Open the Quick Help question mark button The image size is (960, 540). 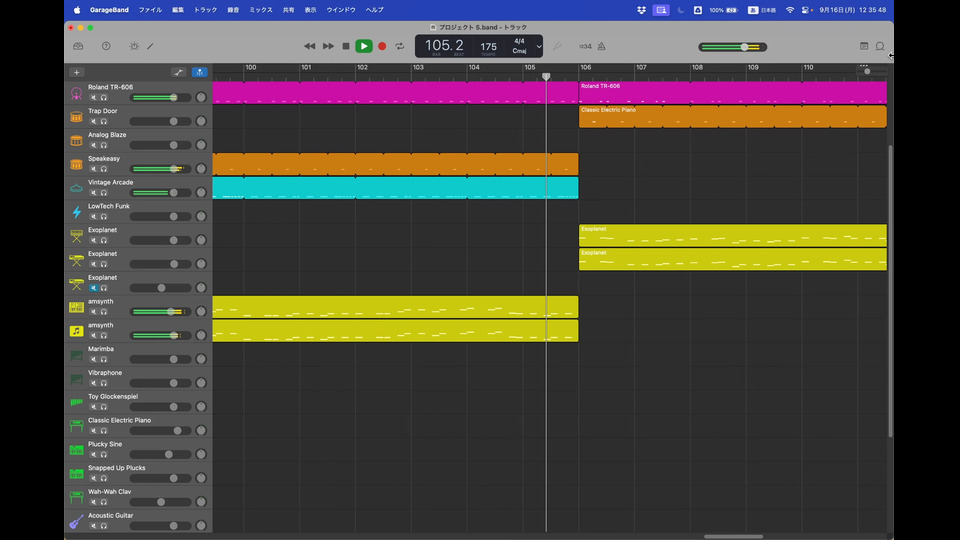point(106,46)
